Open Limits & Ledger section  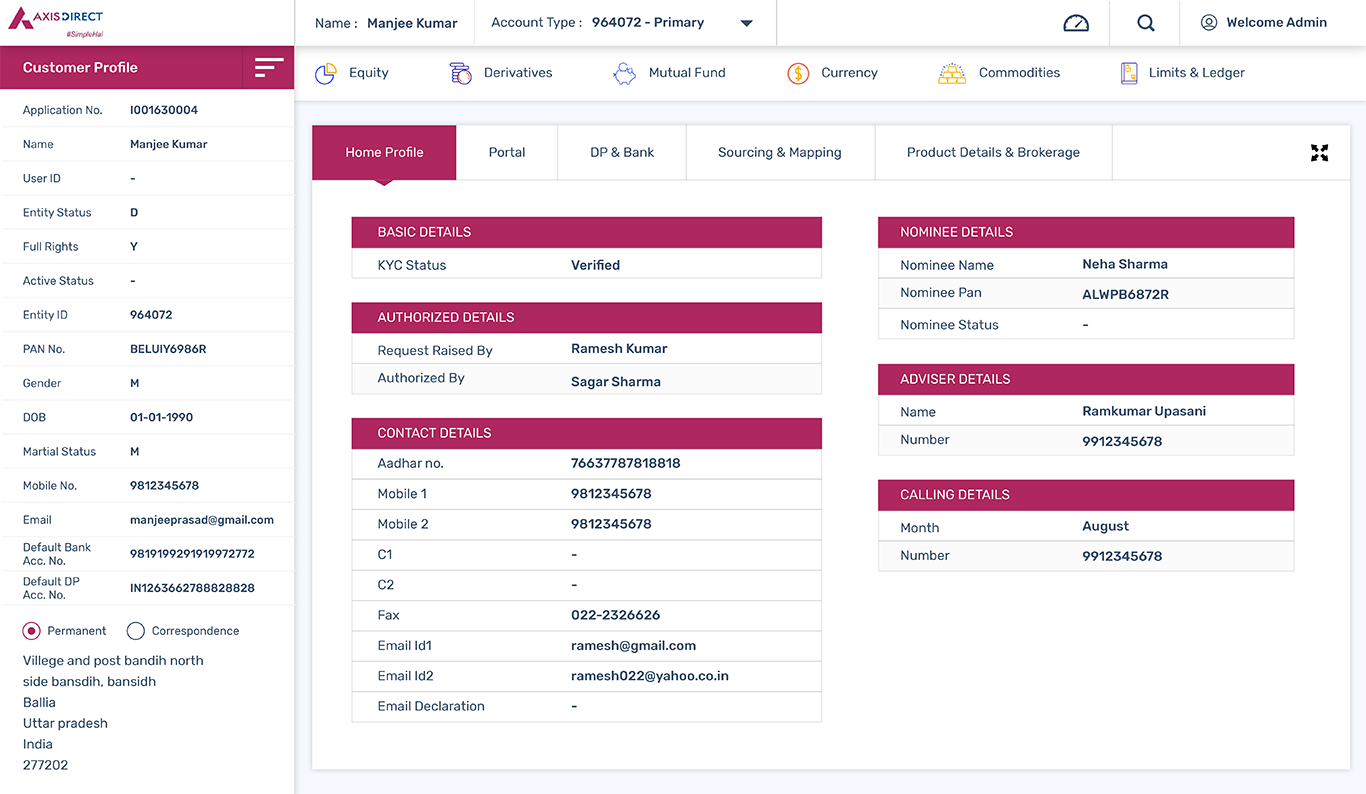1182,73
